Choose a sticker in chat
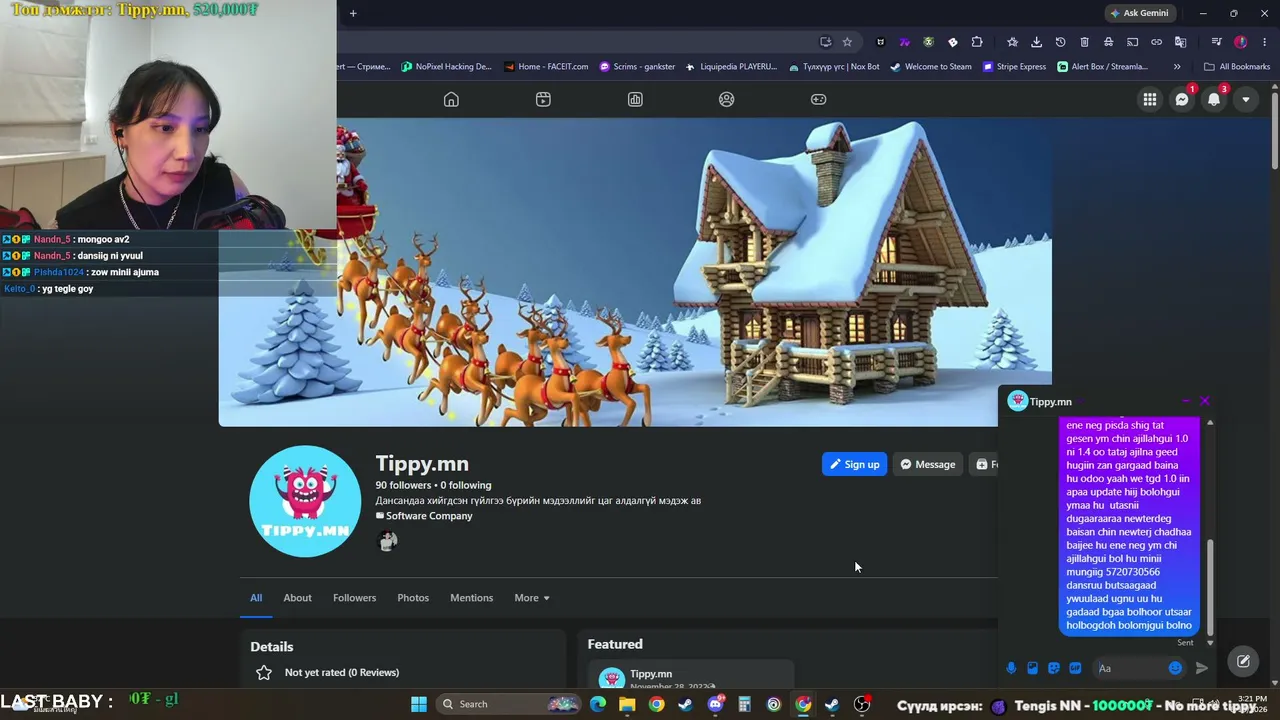 (x=1054, y=668)
